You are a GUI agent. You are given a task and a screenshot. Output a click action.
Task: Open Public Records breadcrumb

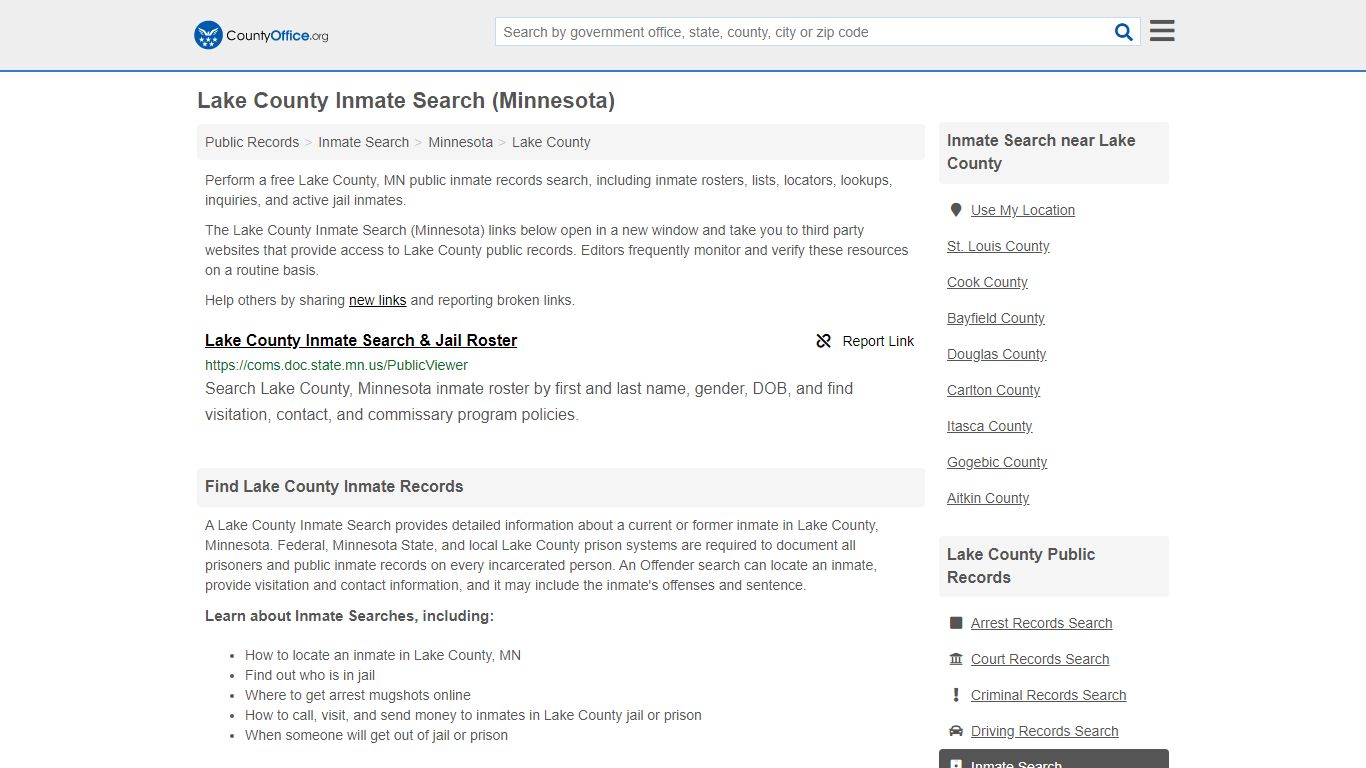[x=252, y=142]
